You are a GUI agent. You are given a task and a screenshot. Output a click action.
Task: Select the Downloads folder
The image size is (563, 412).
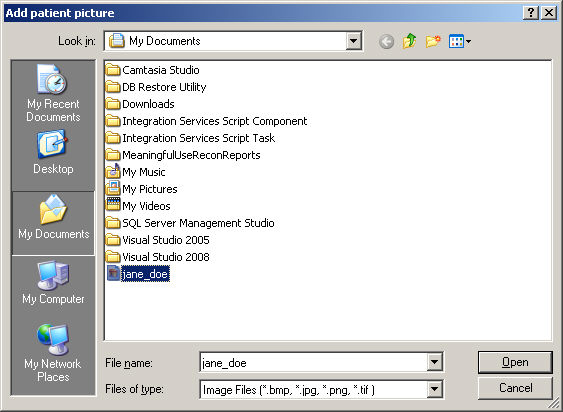140,104
